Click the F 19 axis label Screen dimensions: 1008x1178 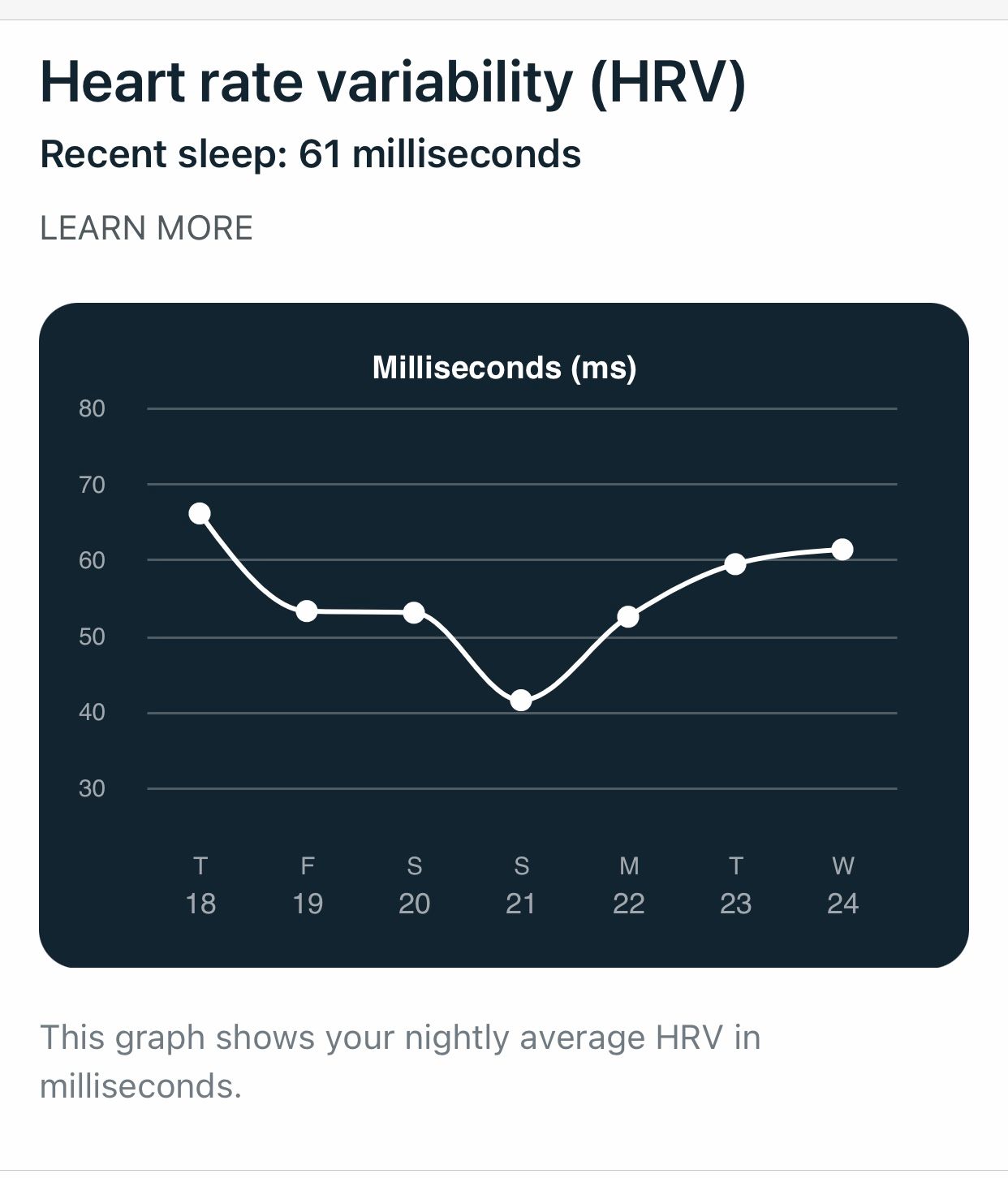pos(307,885)
